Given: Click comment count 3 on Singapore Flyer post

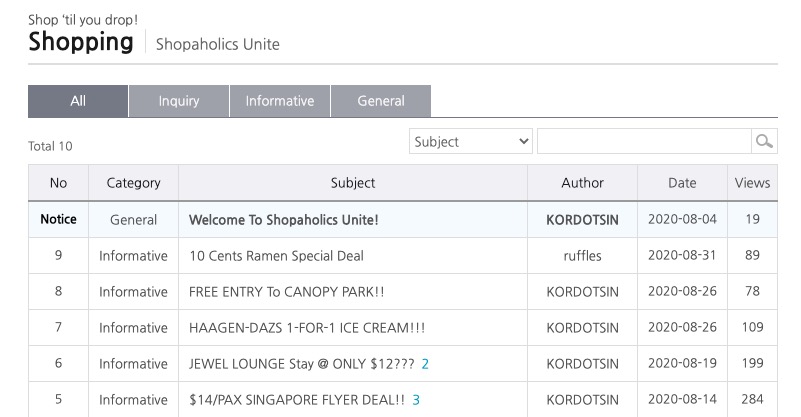Looking at the screenshot, I should [416, 400].
